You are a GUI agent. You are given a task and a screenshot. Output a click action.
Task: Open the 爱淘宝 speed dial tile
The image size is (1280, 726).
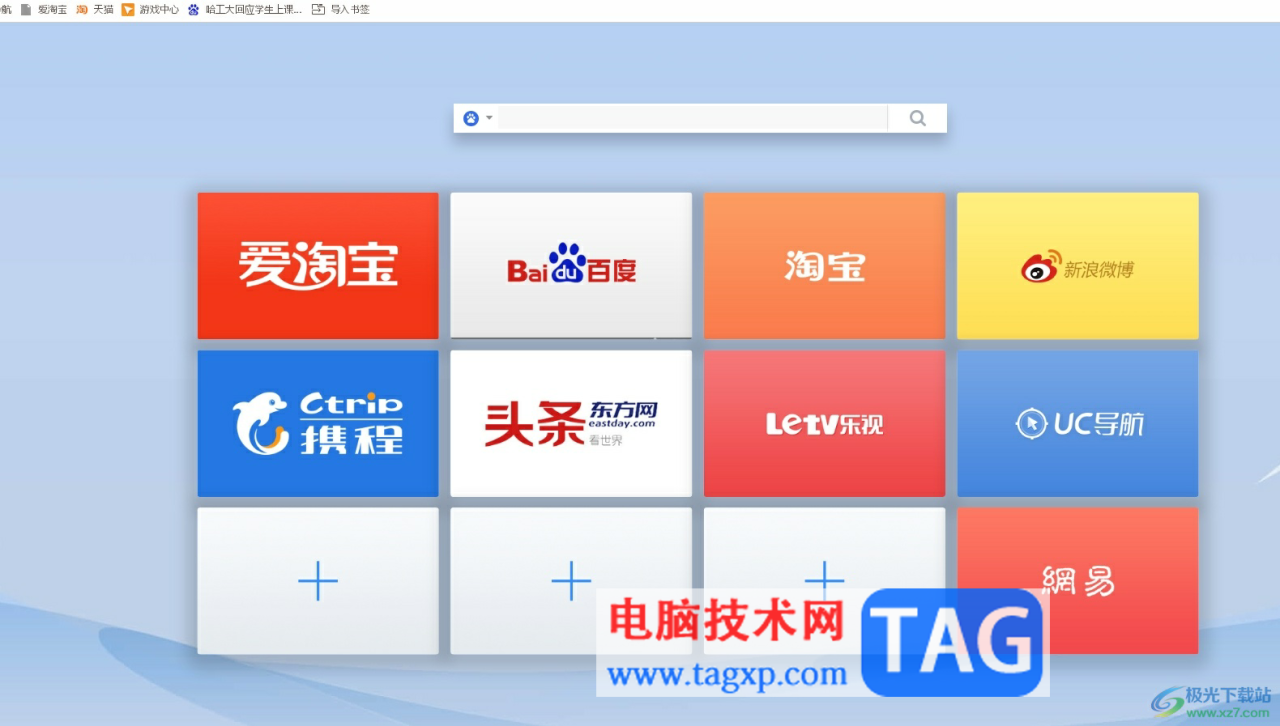tap(318, 266)
